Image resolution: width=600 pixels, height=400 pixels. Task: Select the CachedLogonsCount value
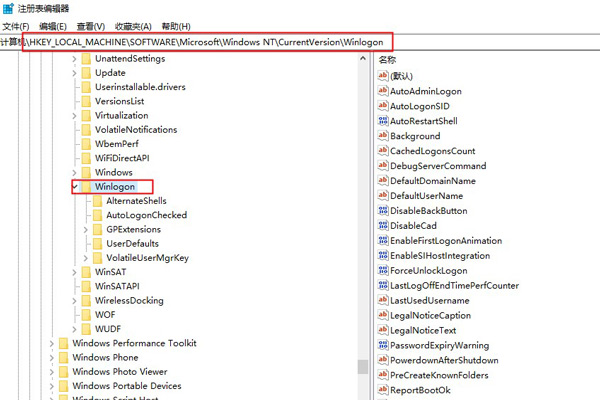coord(432,151)
